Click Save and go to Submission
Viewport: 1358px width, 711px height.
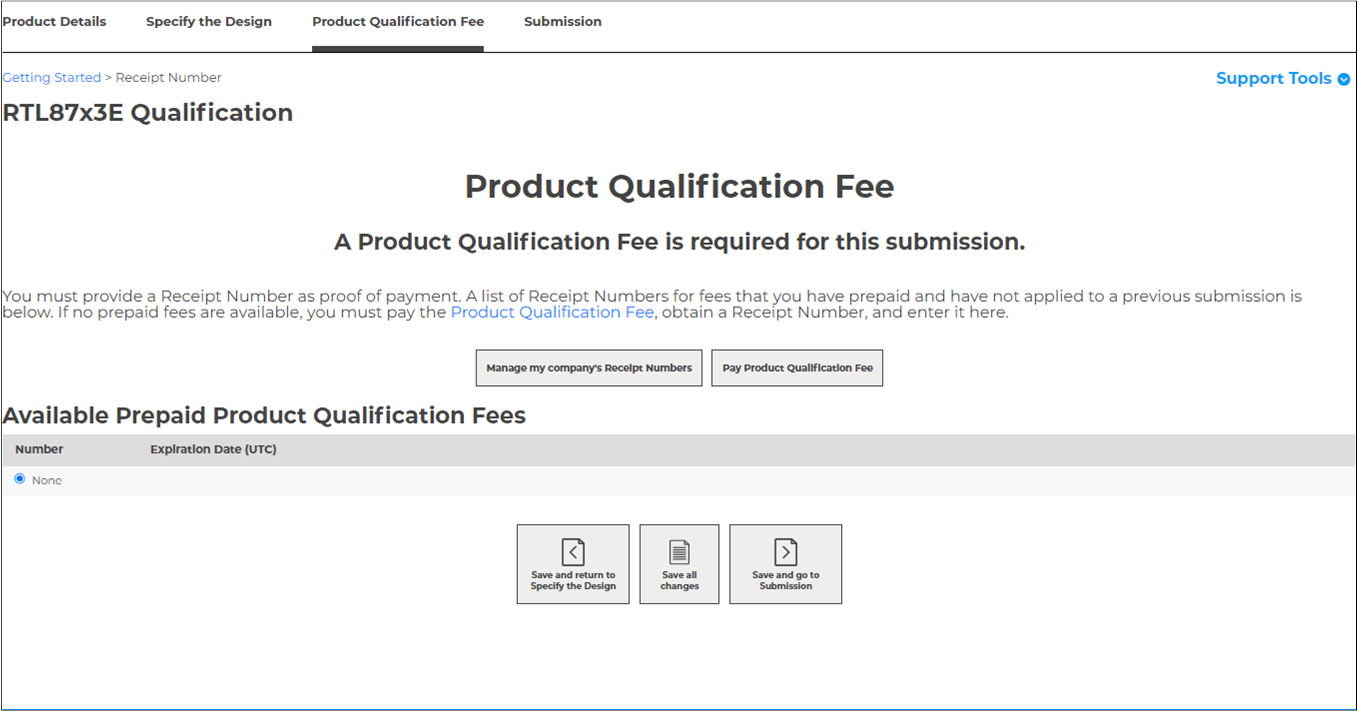[x=785, y=564]
